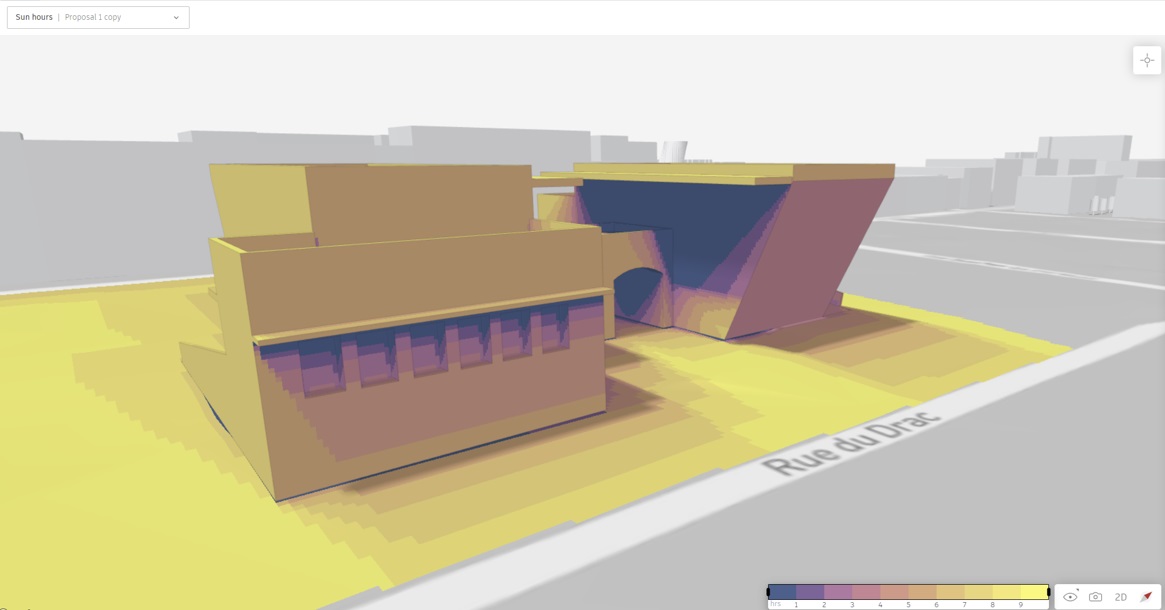Toggle analysis layer visibility with the eye icon
Viewport: 1165px width, 610px height.
[x=1070, y=597]
